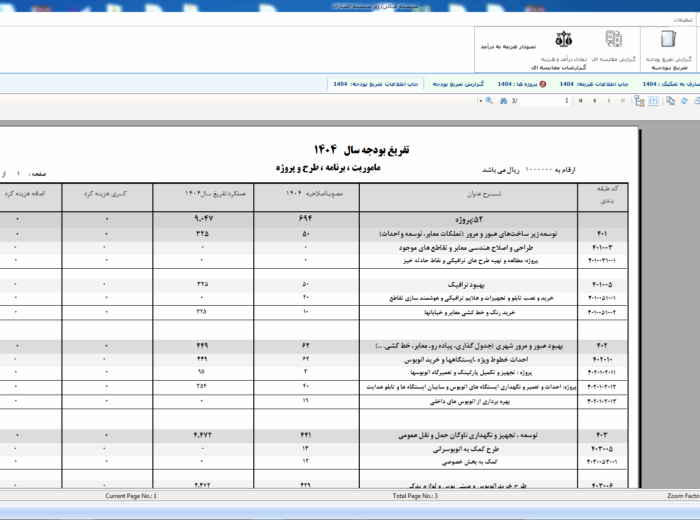Switch to گزارش تفریغ بودجه tab
700x520 pixels.
click(460, 85)
